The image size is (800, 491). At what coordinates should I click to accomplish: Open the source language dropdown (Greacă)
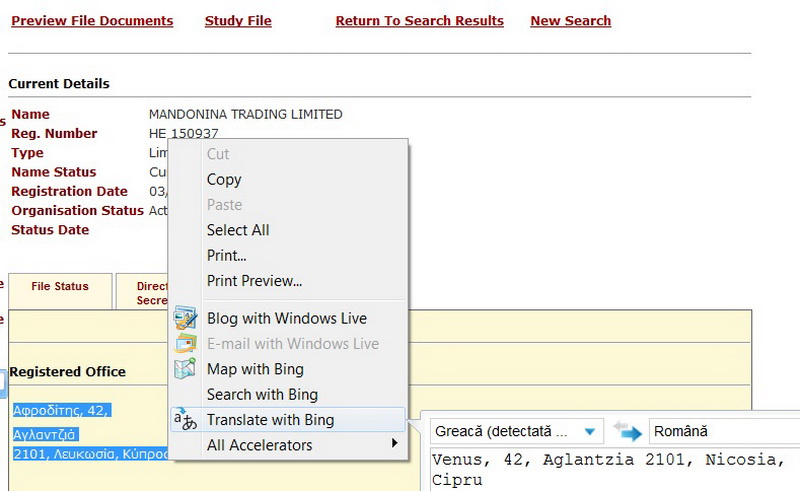coord(517,432)
